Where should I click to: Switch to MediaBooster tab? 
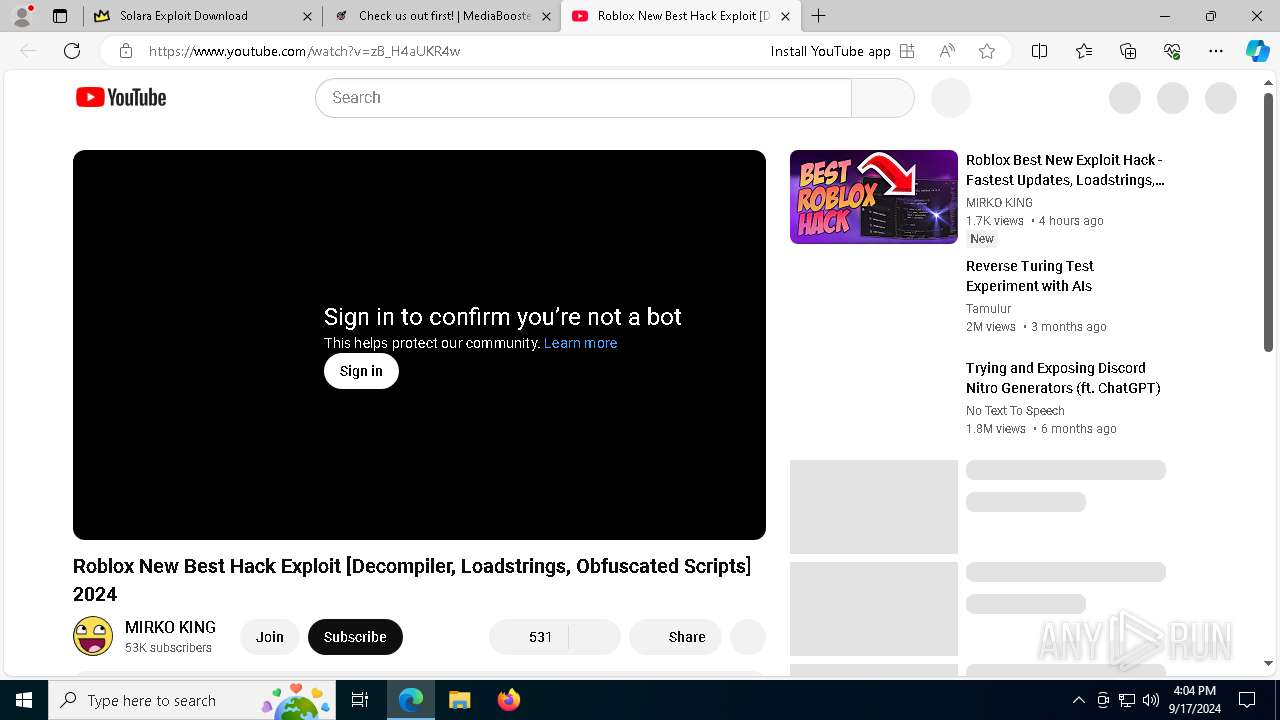point(442,16)
